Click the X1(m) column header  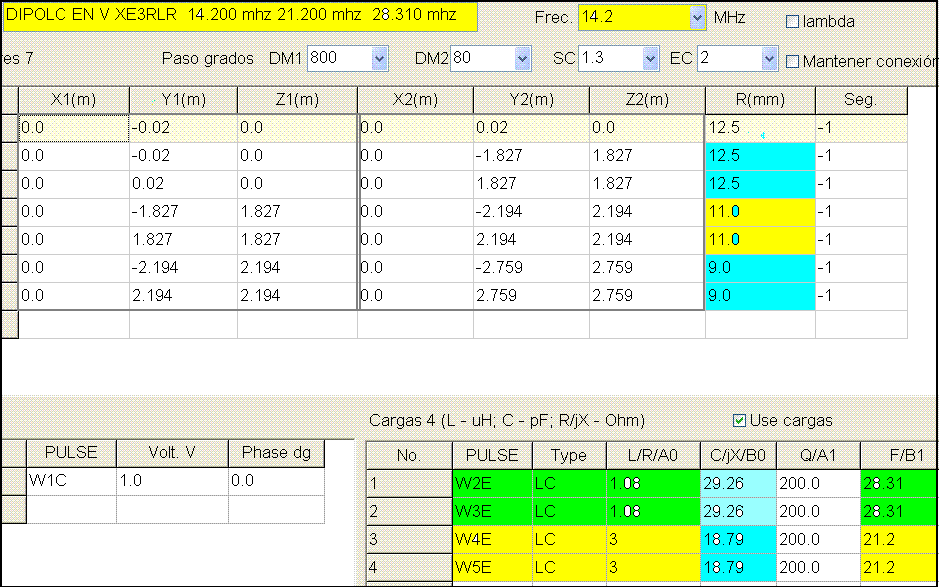74,100
